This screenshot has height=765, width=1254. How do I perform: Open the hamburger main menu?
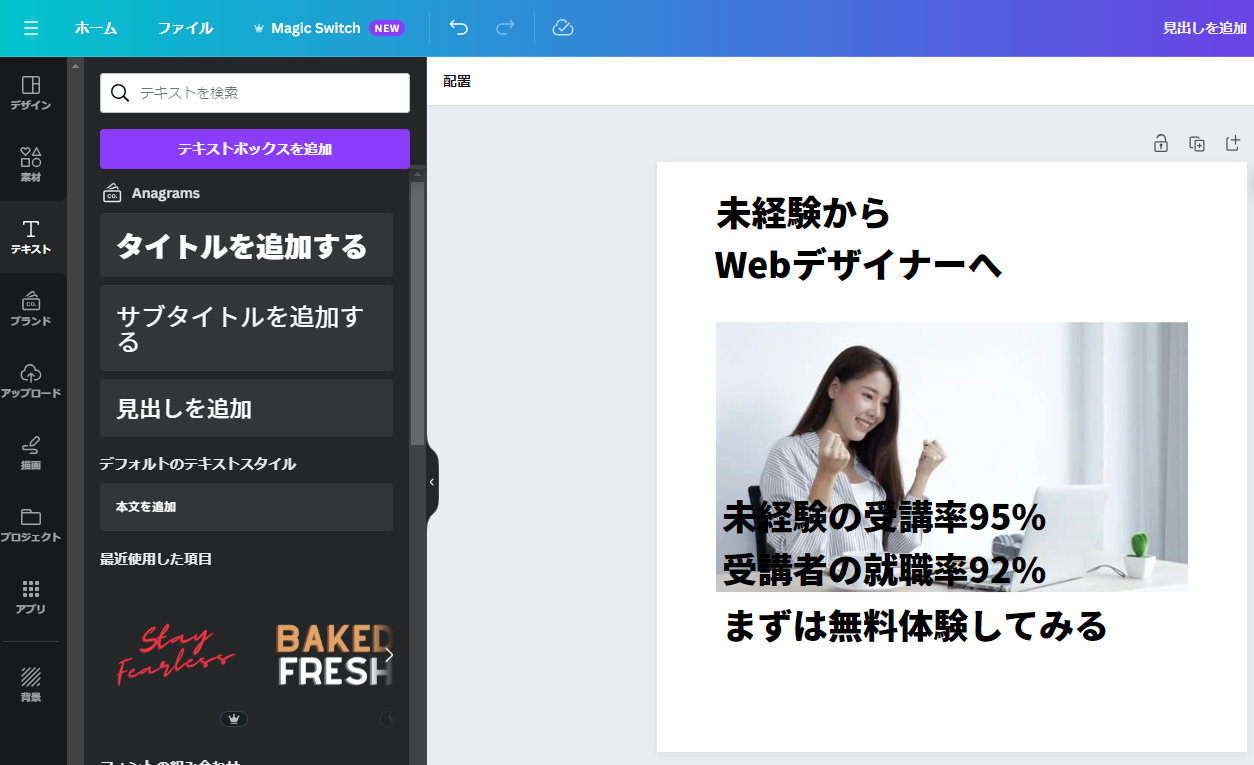(x=31, y=28)
